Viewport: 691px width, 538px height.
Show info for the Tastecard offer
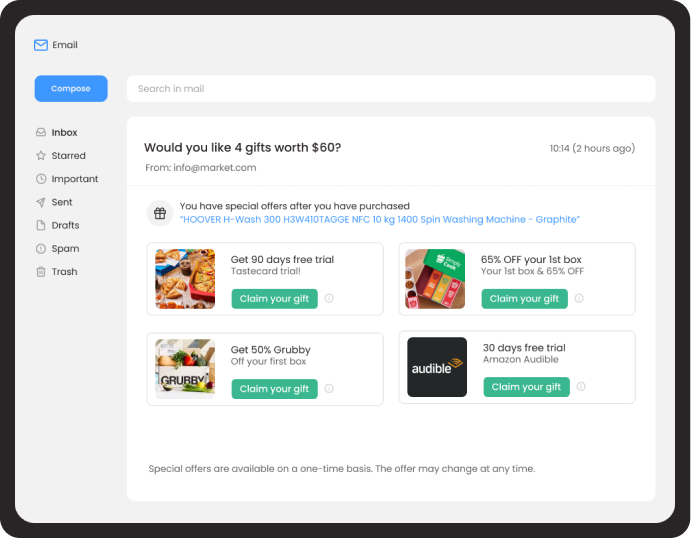point(329,298)
